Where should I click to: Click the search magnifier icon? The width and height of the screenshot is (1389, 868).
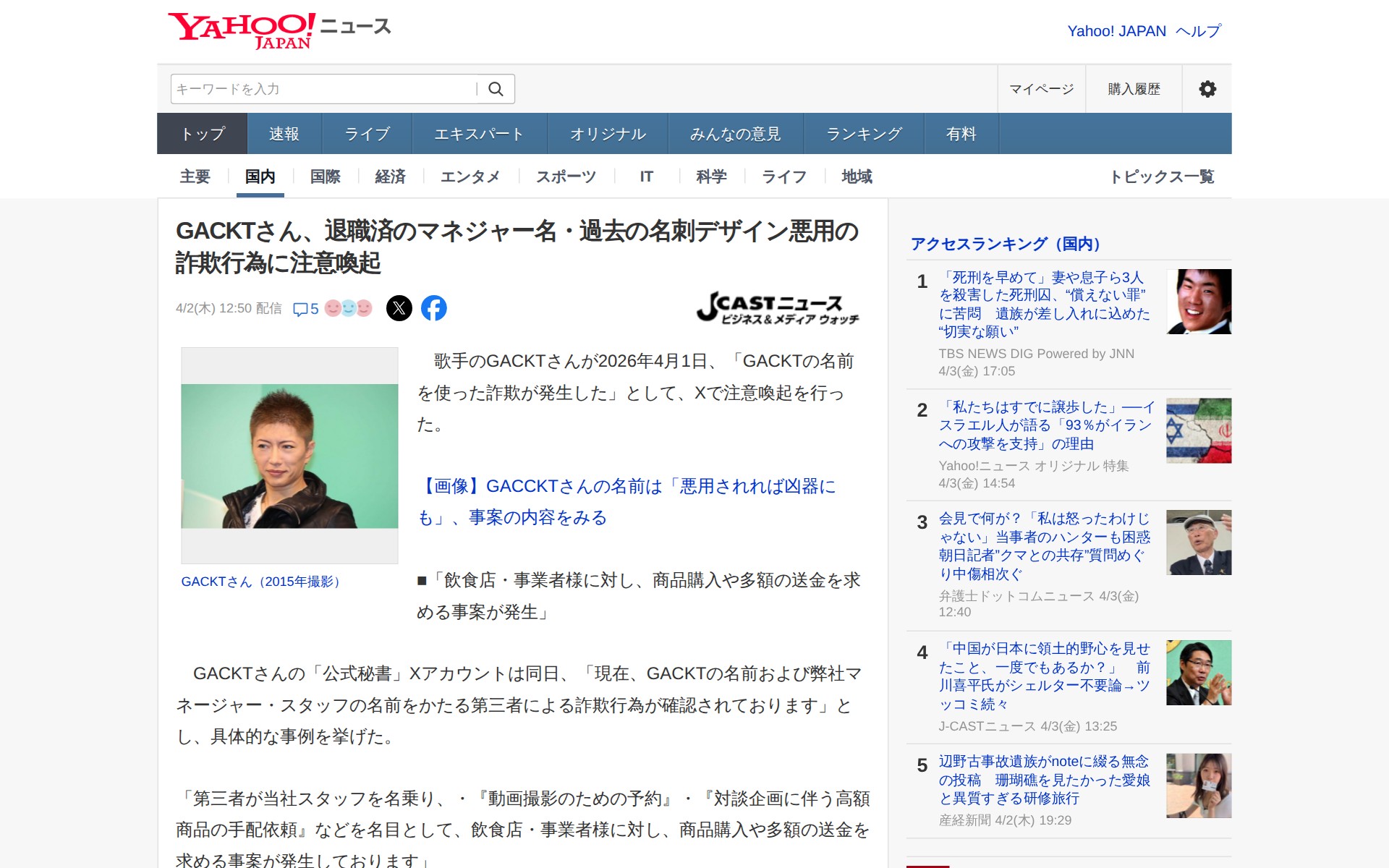pyautogui.click(x=496, y=89)
